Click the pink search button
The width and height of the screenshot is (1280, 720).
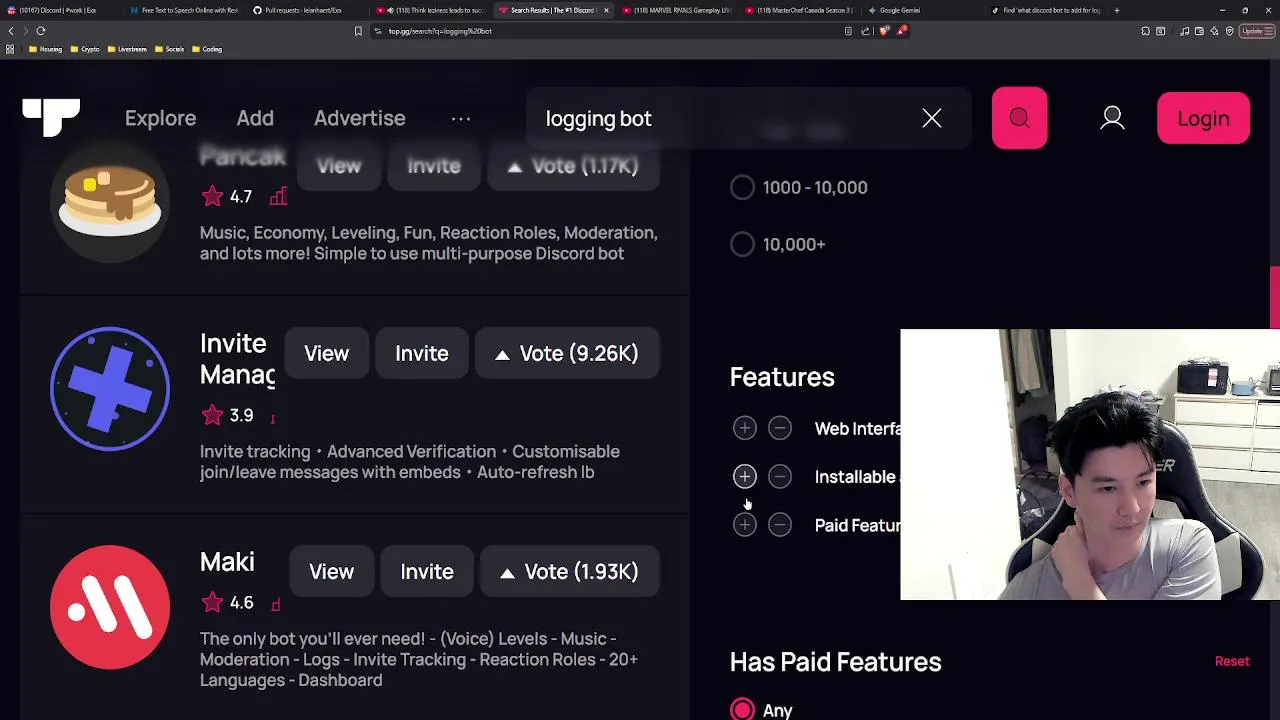pyautogui.click(x=1019, y=118)
